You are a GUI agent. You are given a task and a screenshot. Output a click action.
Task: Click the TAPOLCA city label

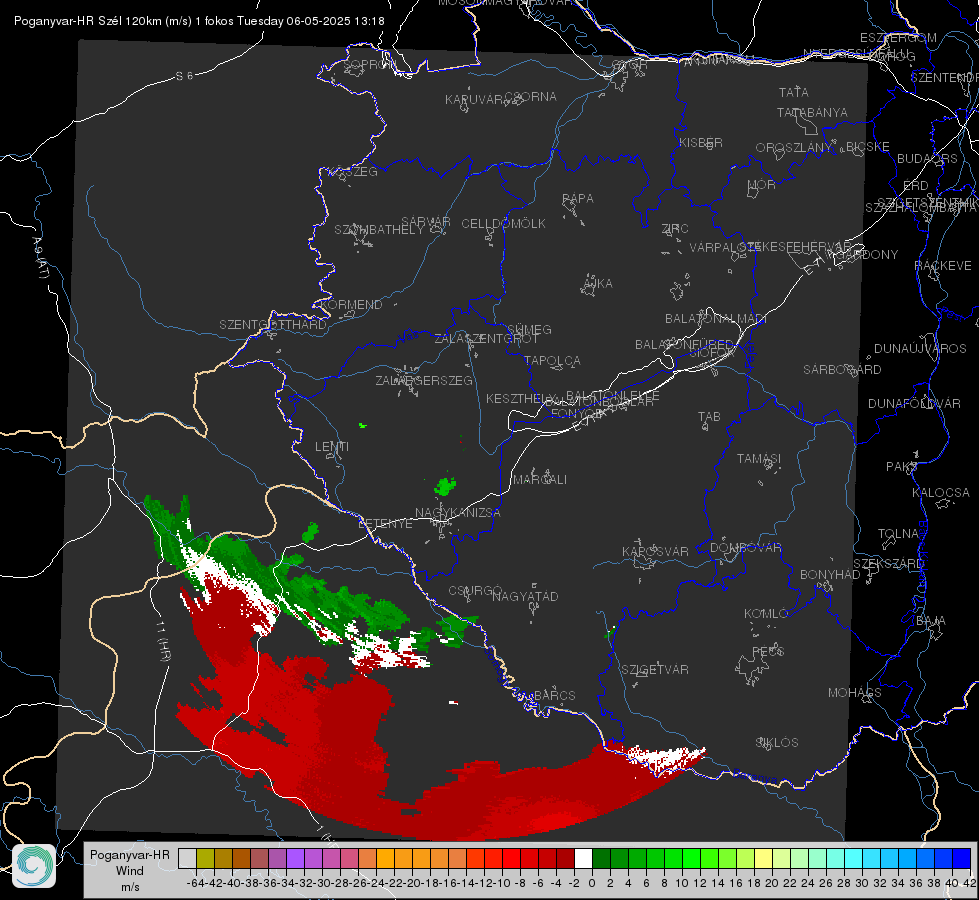click(552, 361)
